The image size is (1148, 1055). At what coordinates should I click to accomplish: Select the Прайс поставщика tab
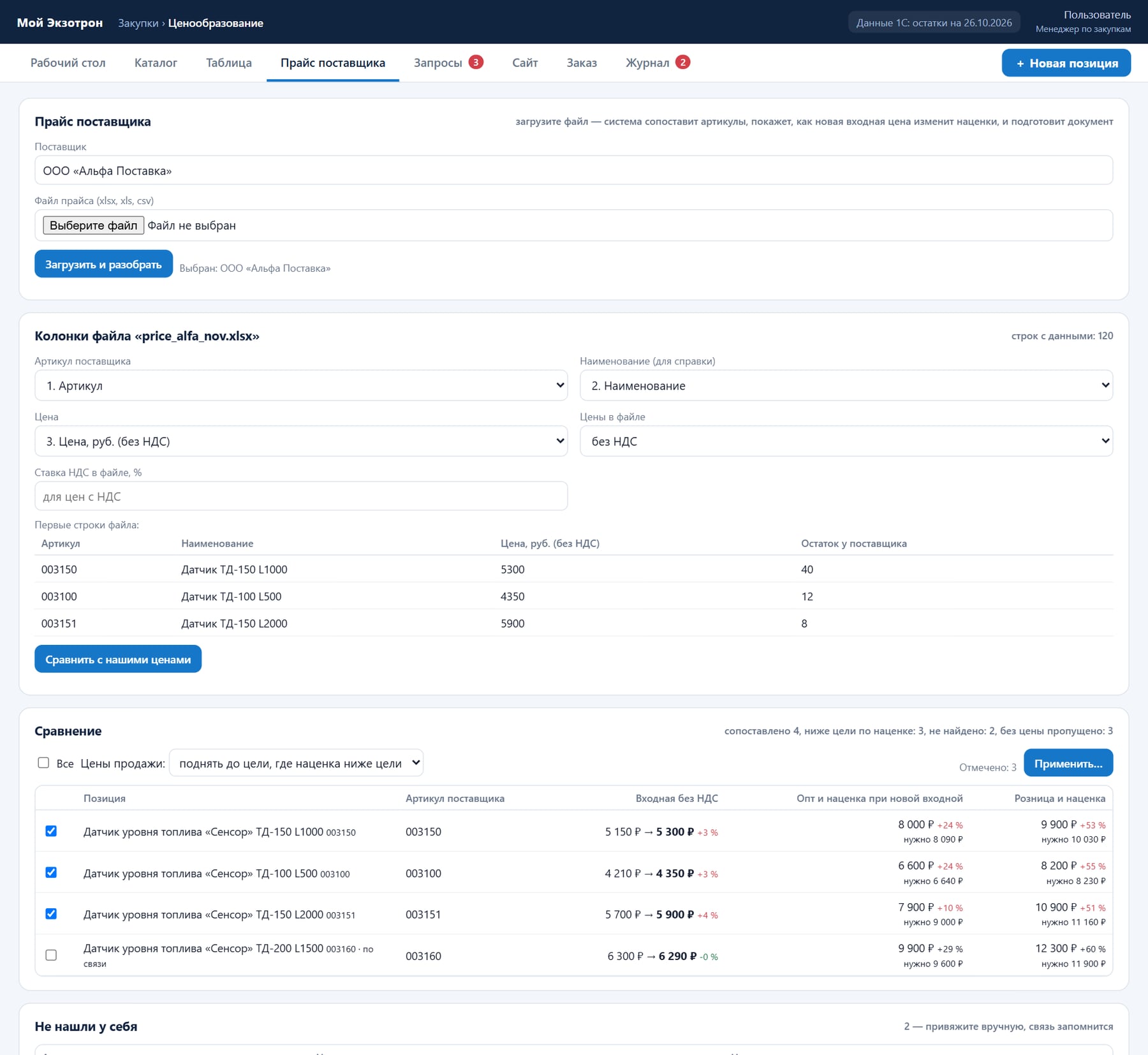[x=333, y=63]
